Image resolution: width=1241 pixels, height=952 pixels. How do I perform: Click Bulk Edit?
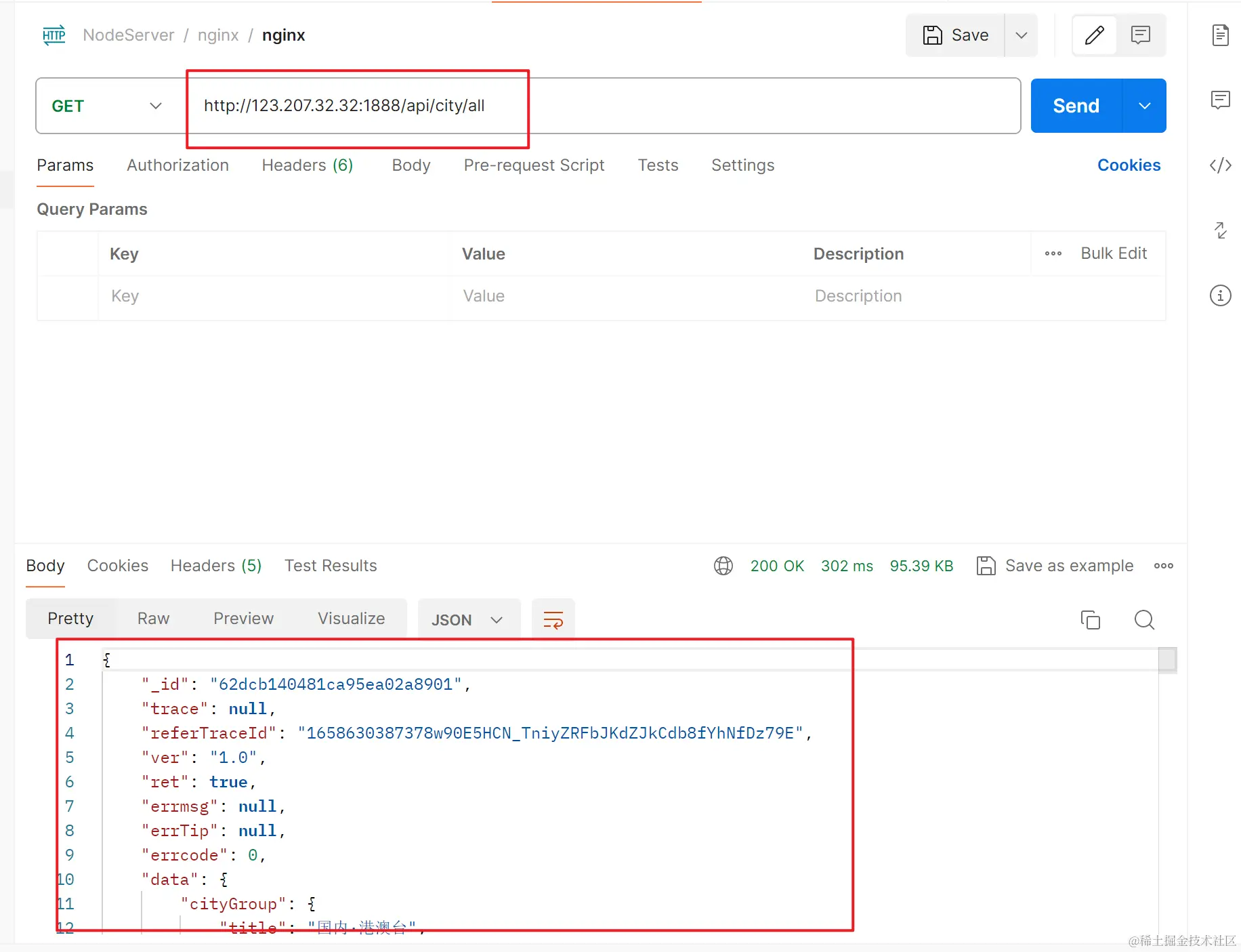pyautogui.click(x=1114, y=253)
